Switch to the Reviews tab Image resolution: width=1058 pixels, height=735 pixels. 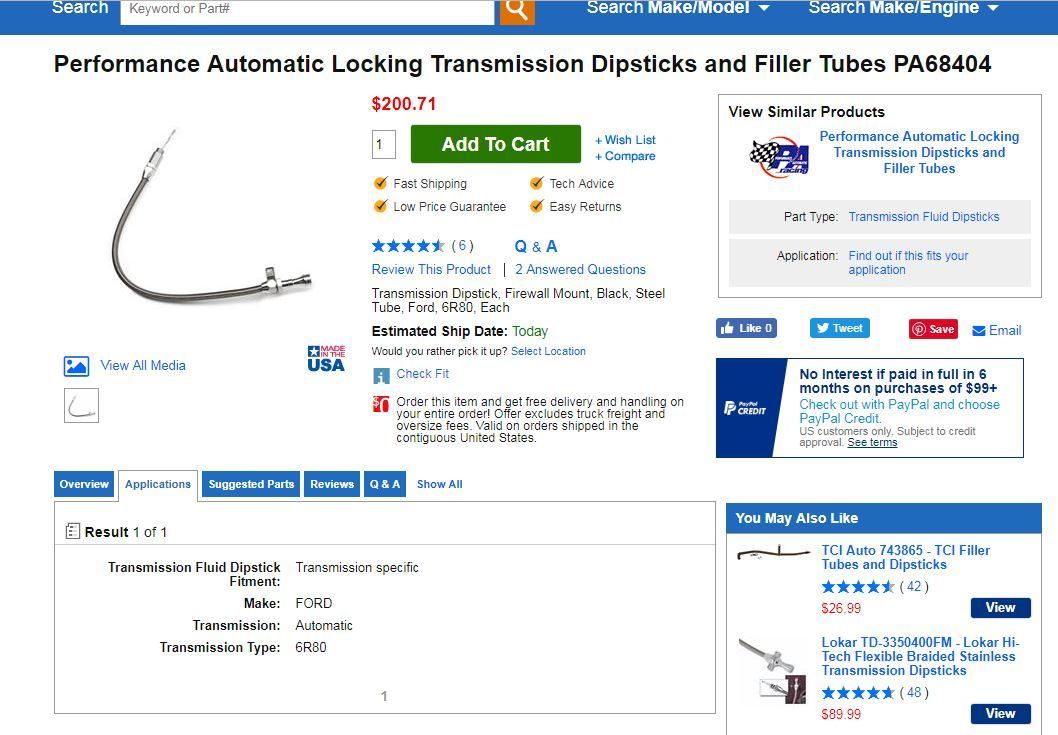click(331, 484)
